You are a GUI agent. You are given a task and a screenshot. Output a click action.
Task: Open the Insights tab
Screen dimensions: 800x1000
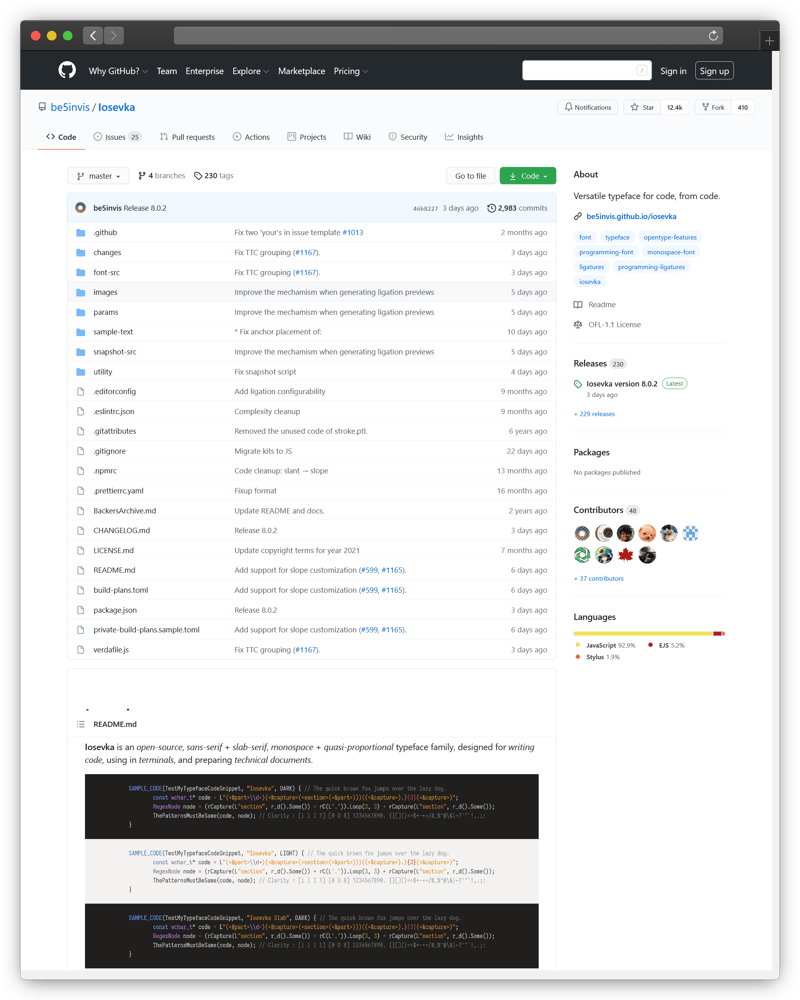(x=464, y=137)
